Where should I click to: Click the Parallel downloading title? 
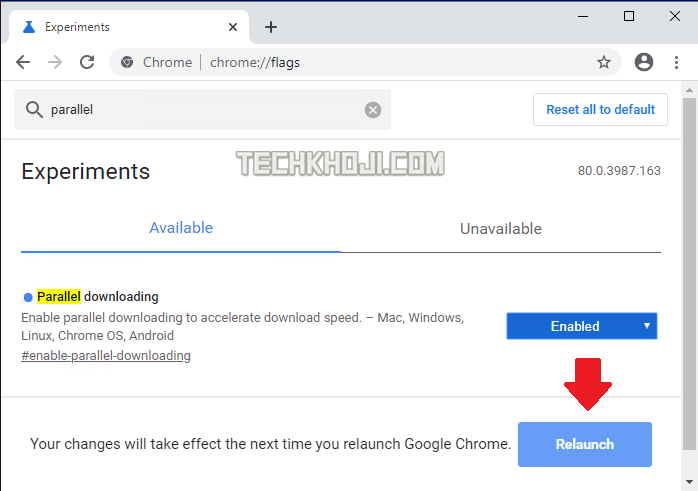tap(97, 296)
